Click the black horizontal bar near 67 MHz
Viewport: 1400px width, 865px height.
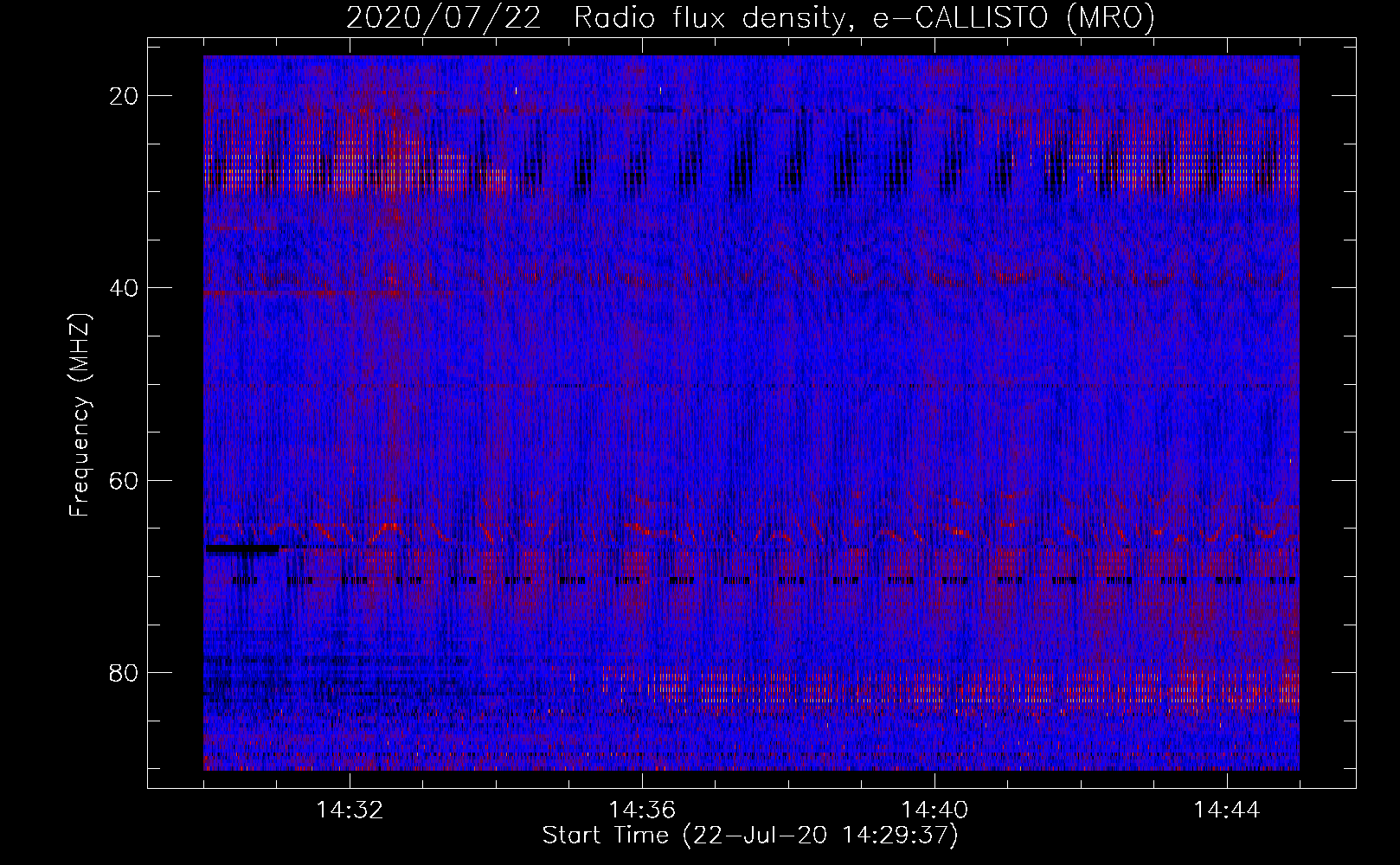[x=242, y=548]
